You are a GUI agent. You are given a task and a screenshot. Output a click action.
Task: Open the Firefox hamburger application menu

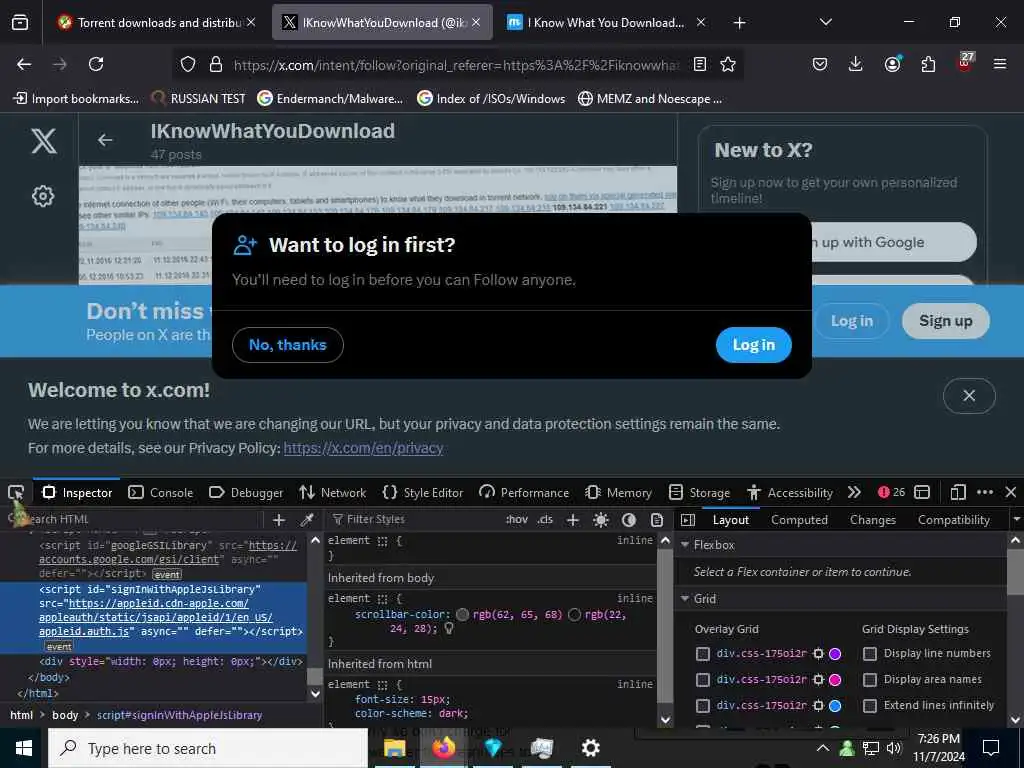(1000, 64)
